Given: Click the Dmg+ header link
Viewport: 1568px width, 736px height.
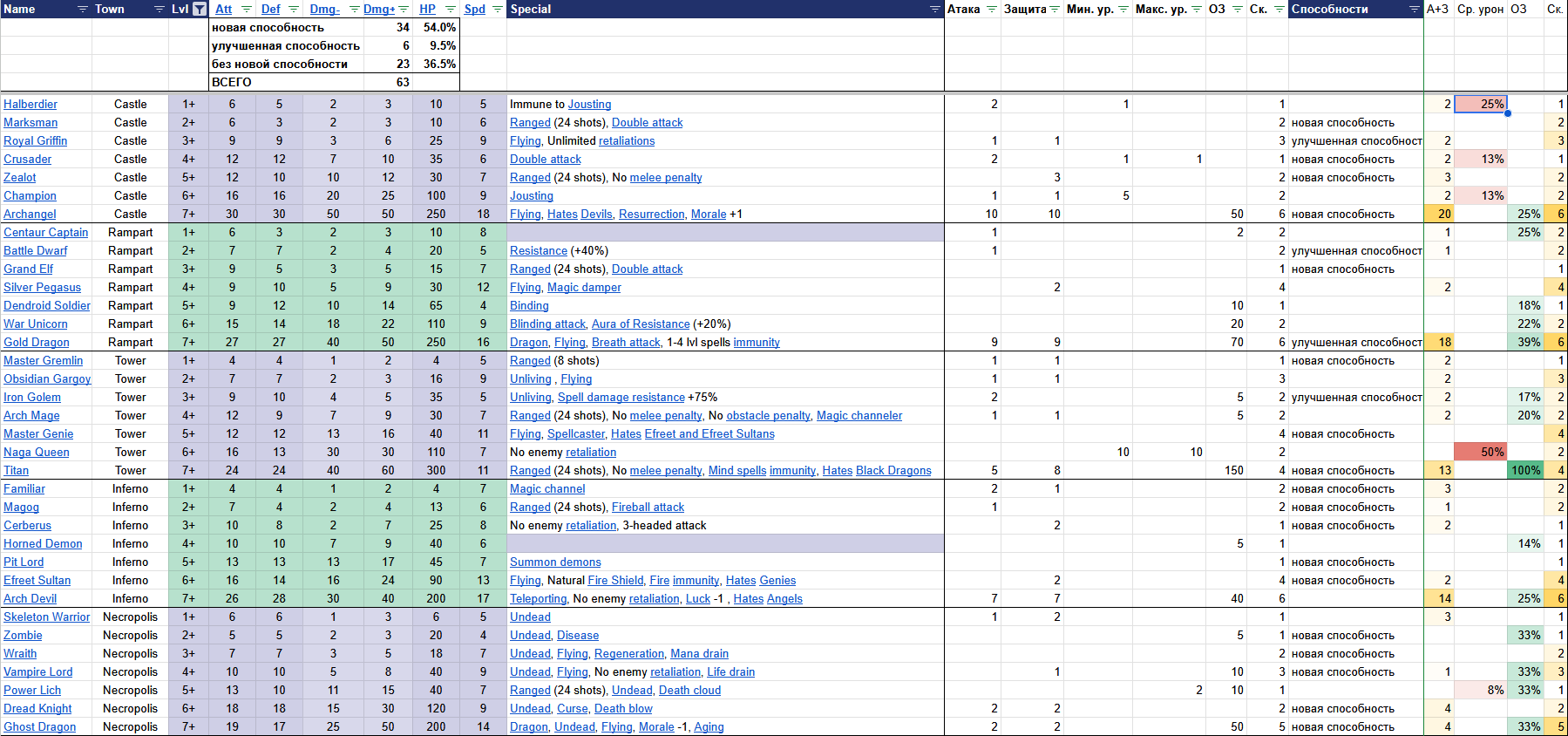Looking at the screenshot, I should (x=379, y=9).
